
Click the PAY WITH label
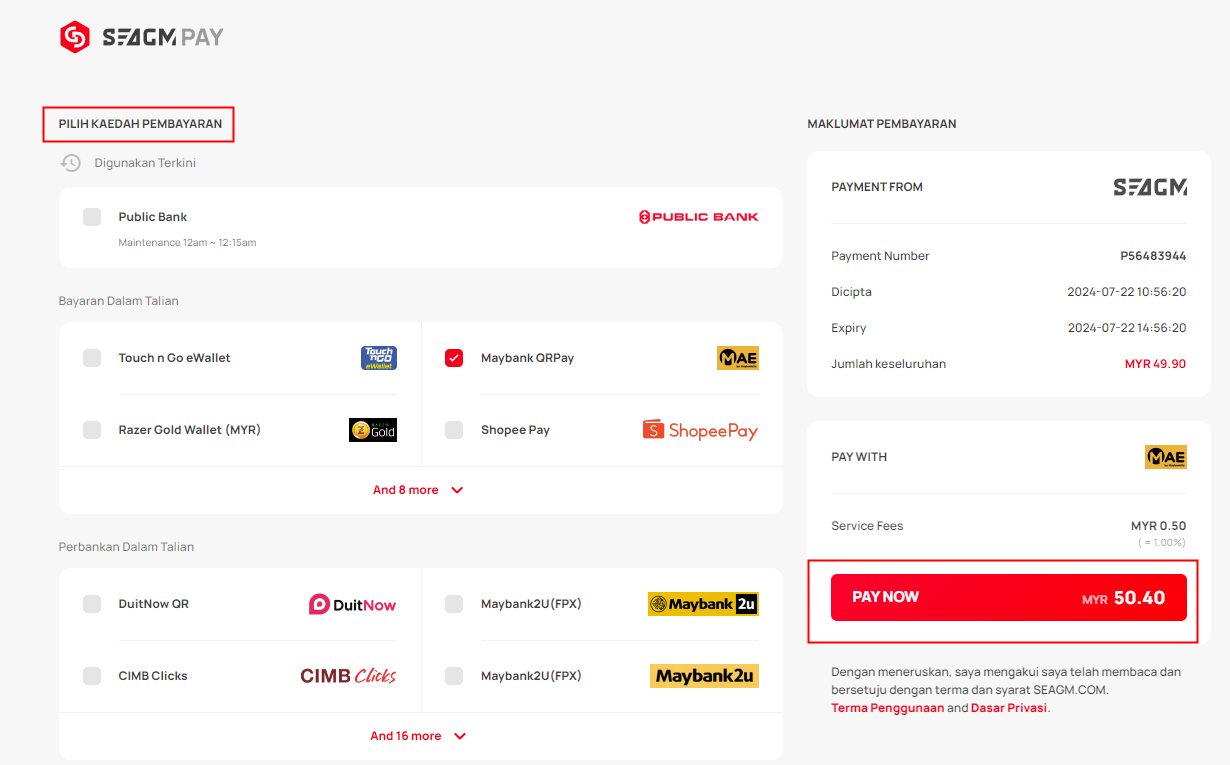coord(859,457)
